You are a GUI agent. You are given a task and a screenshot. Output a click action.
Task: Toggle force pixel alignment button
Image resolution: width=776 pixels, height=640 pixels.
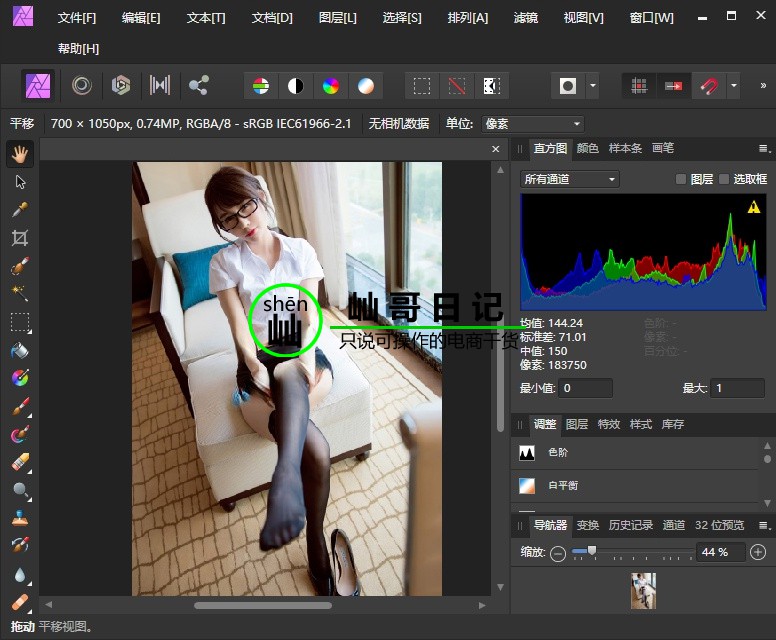click(x=674, y=86)
